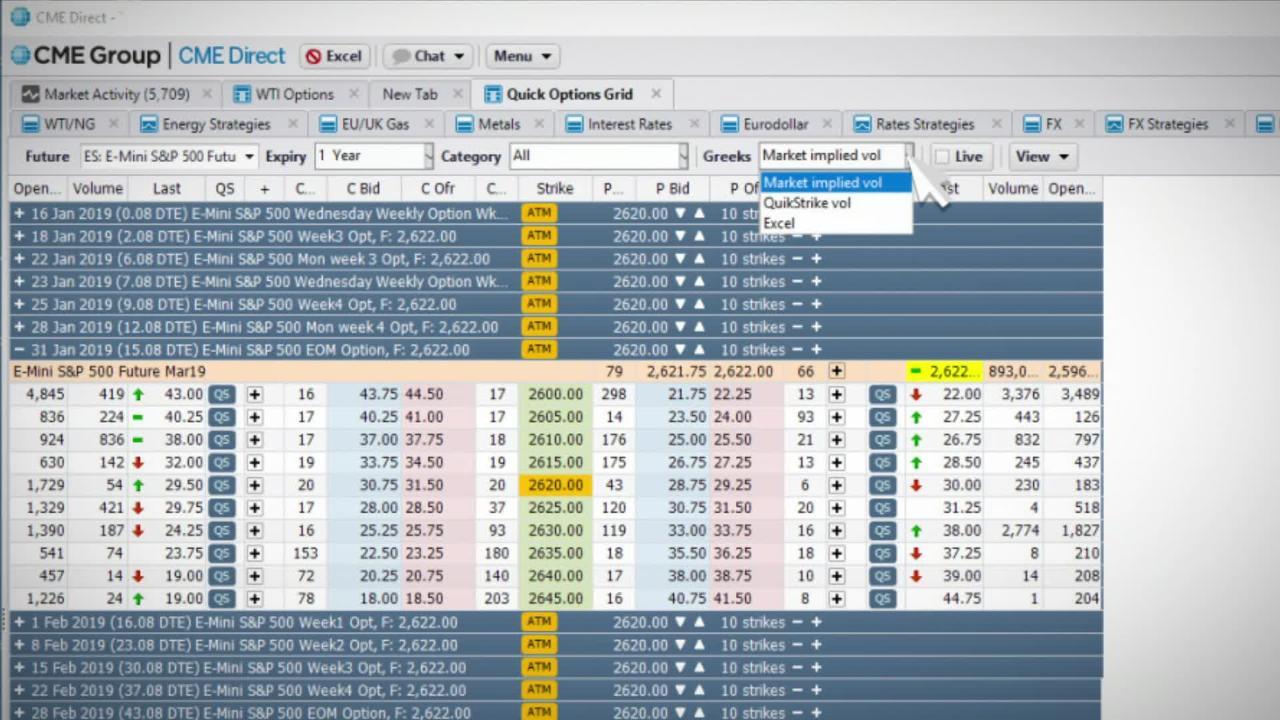
Task: Click the plus icon in the 2620.00 call row
Action: click(x=254, y=485)
